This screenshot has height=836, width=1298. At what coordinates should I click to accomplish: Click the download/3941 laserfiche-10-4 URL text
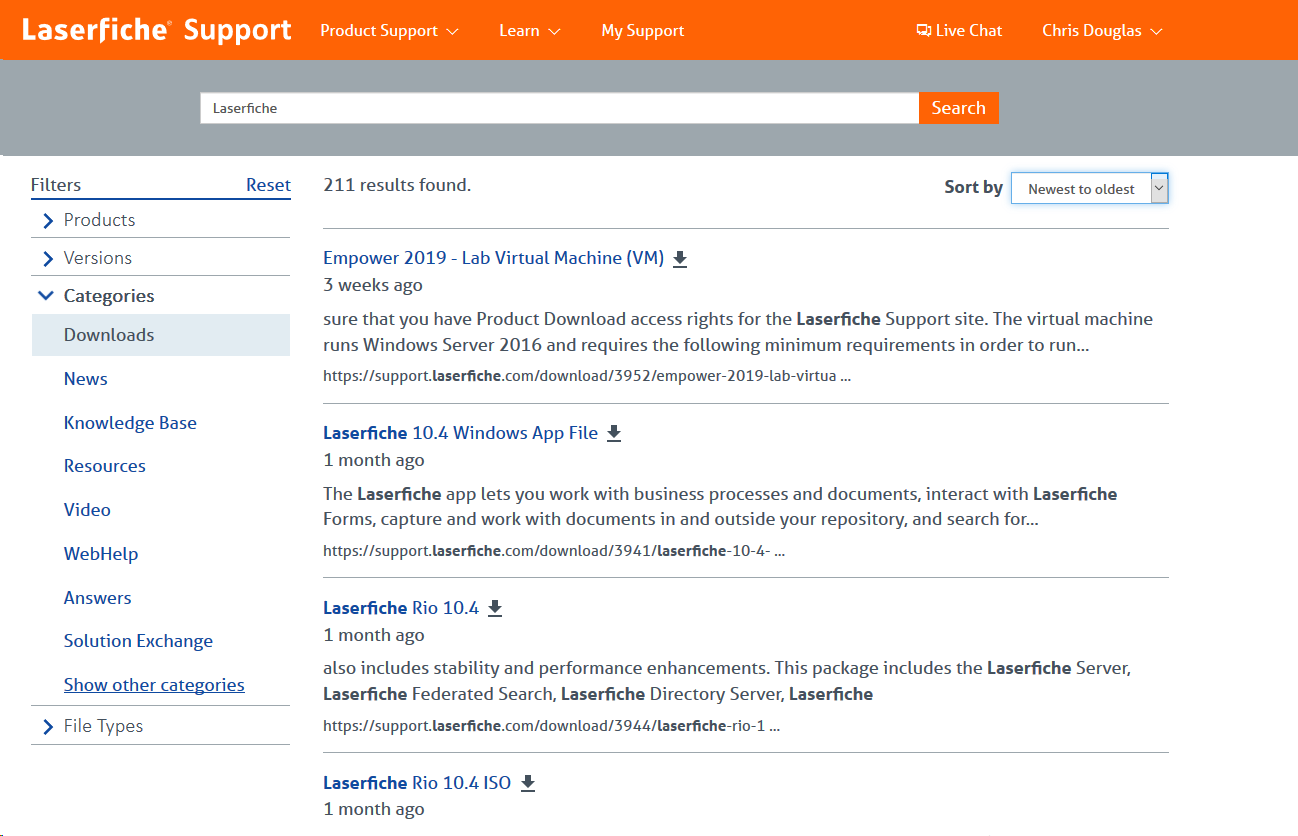tap(554, 551)
